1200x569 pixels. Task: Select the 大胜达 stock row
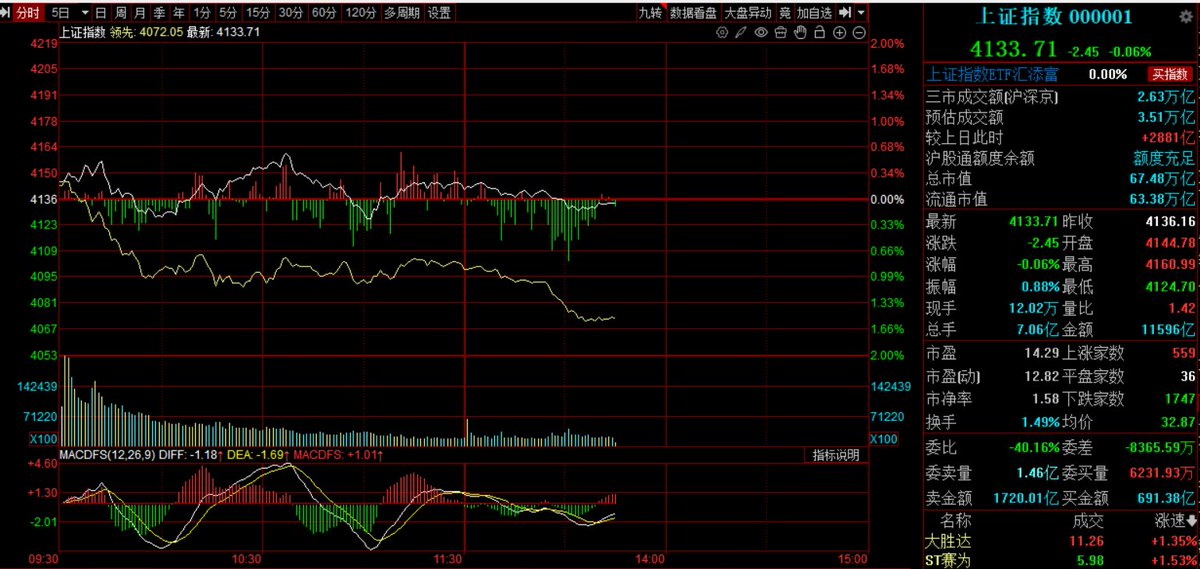coord(1061,541)
